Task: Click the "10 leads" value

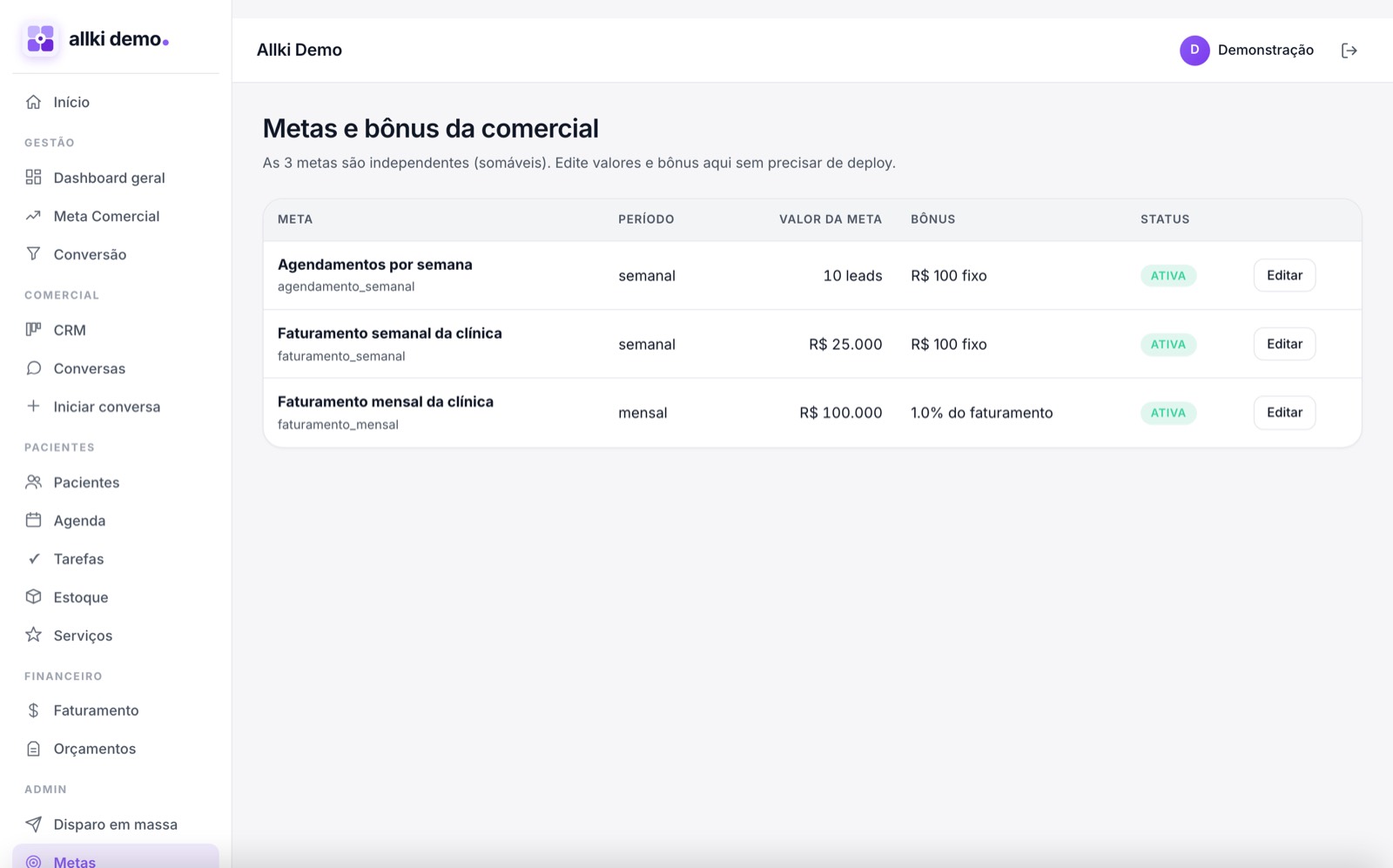Action: pos(852,276)
